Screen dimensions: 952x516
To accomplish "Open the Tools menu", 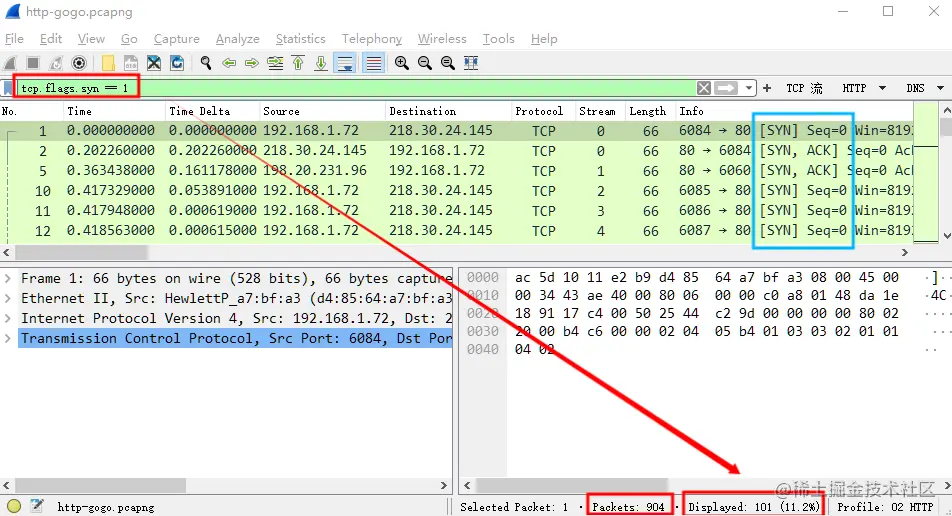I will pos(498,39).
